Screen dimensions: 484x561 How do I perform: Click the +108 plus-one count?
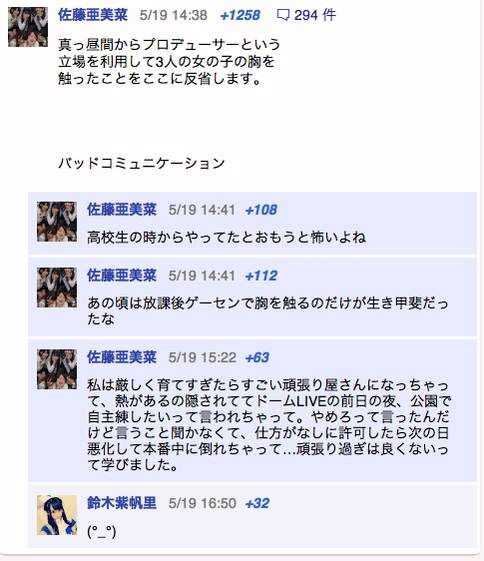coord(261,210)
